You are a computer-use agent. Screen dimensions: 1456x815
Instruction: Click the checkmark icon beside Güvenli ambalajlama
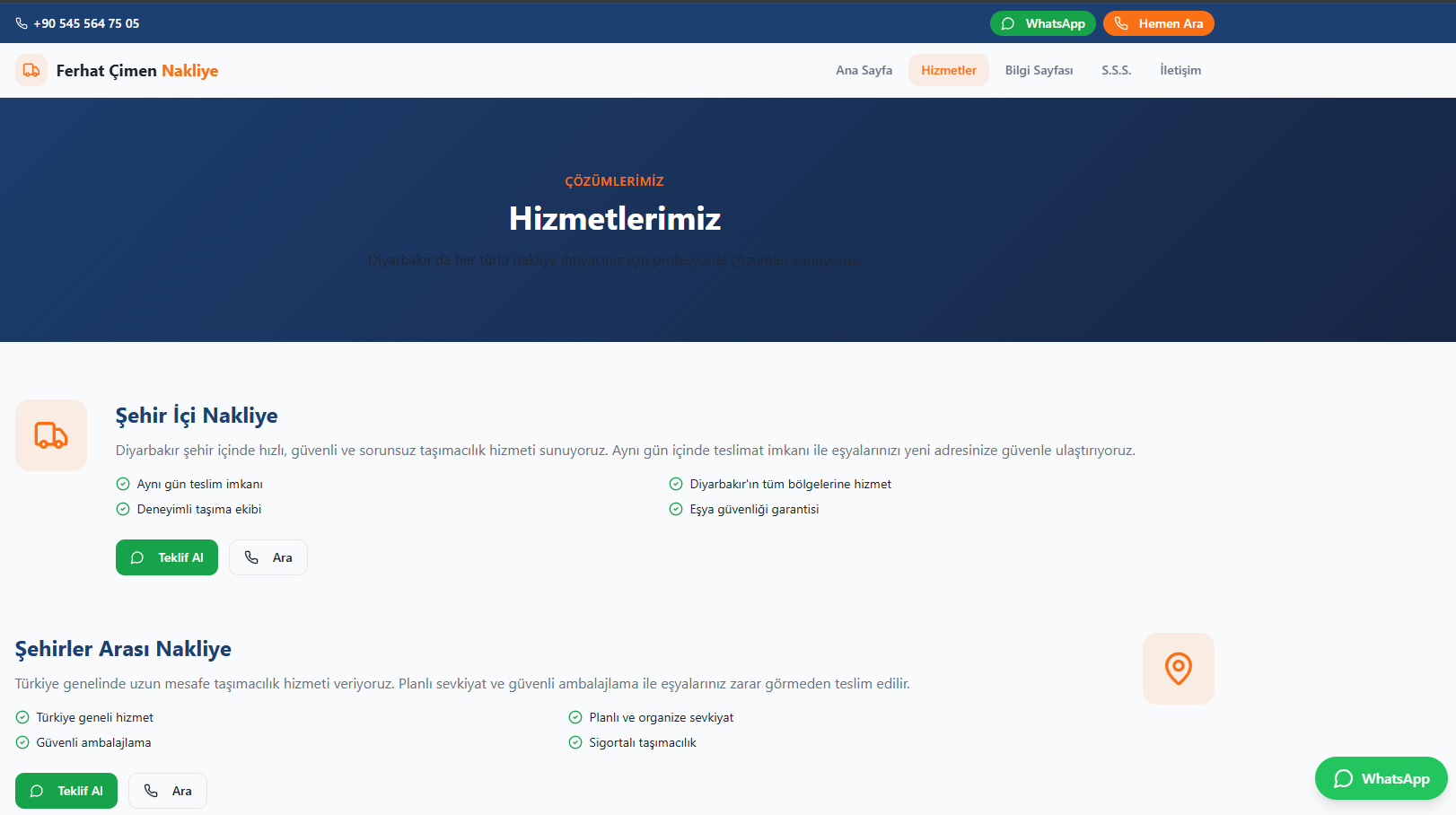click(22, 742)
